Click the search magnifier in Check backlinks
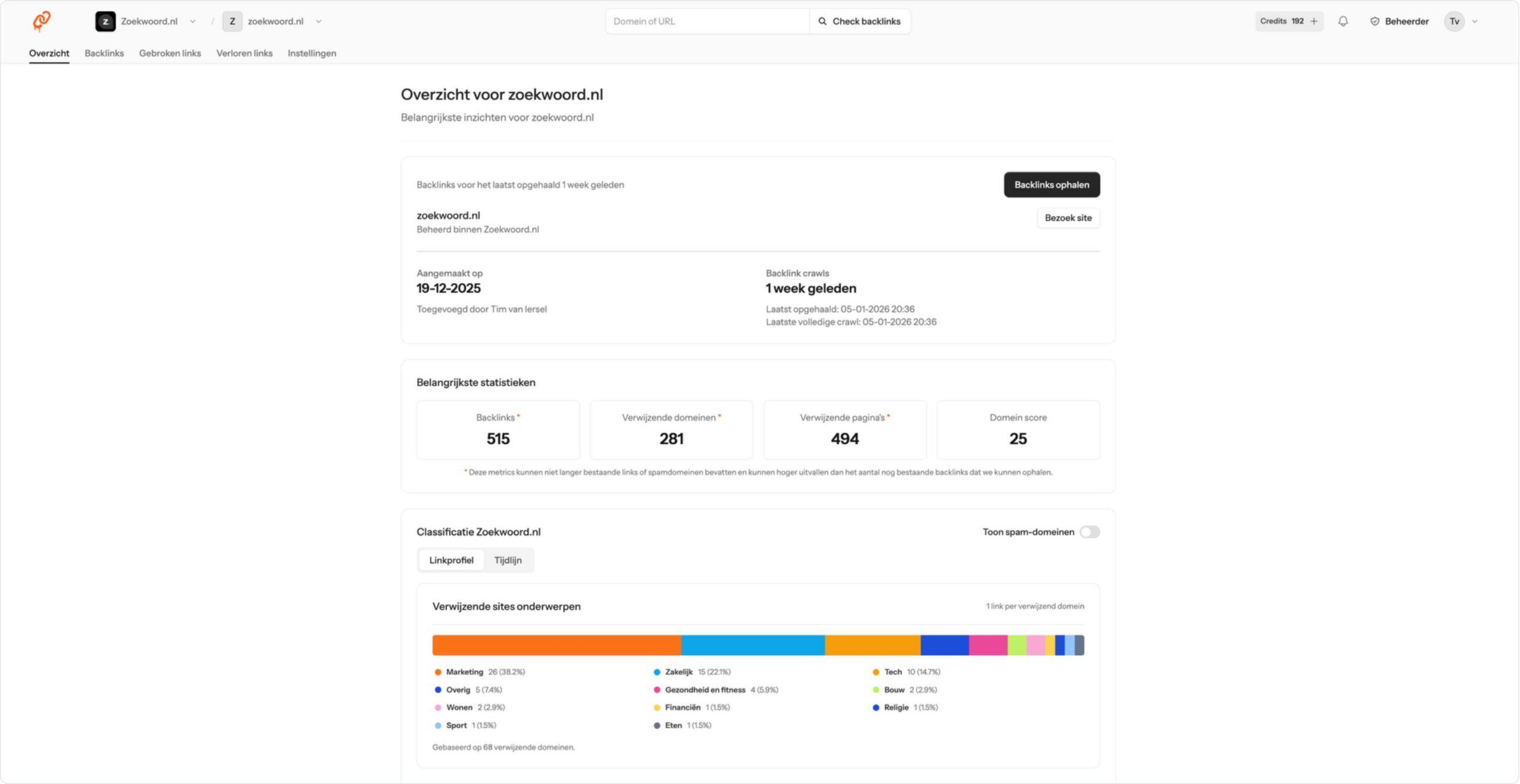 823,21
